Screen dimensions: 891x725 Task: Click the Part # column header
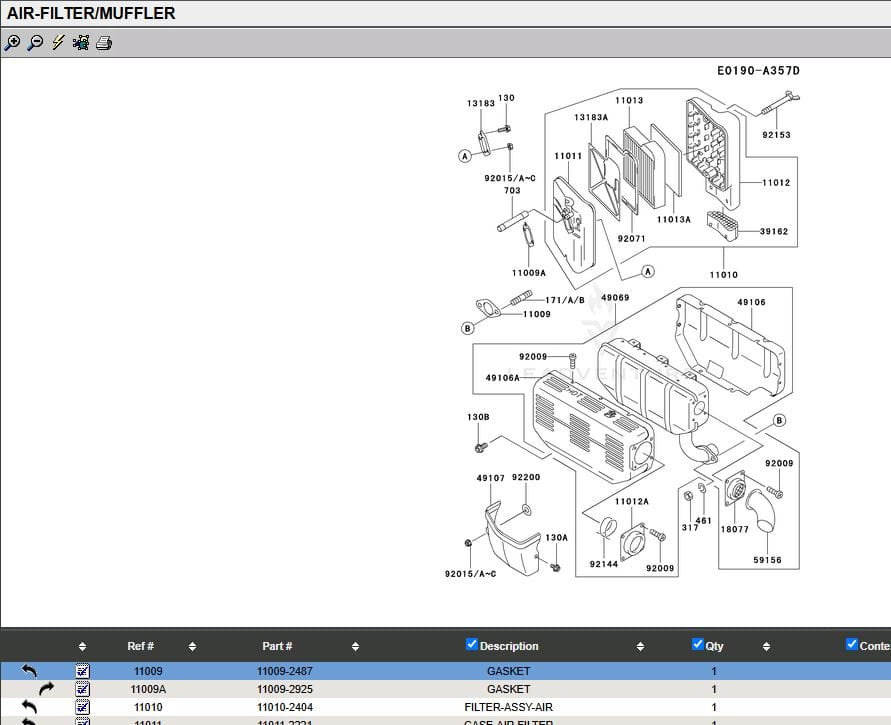coord(277,646)
